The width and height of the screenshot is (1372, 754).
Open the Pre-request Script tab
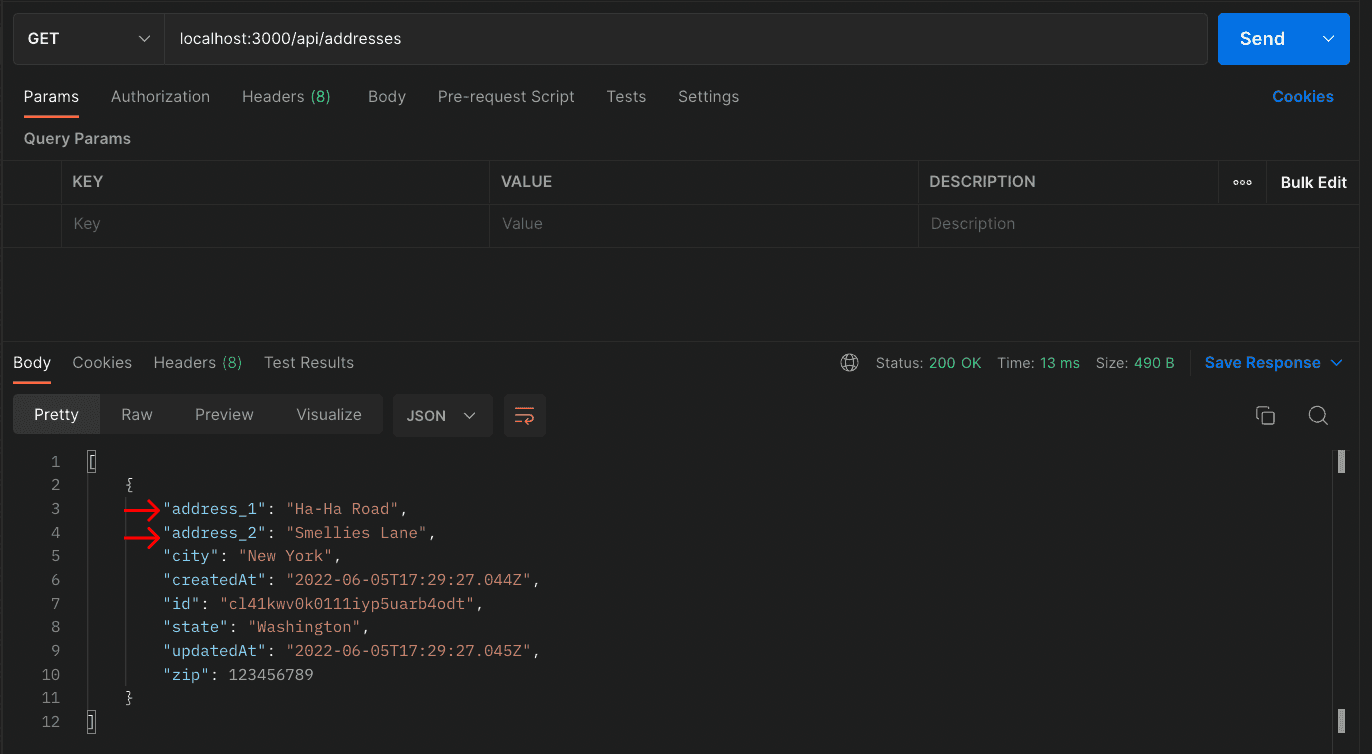click(x=506, y=97)
